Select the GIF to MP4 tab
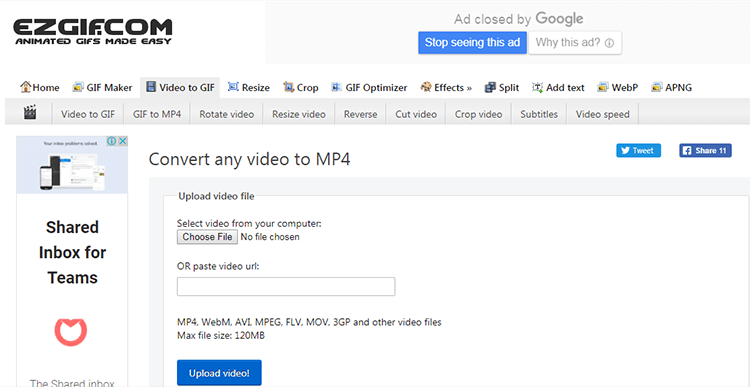 157,114
